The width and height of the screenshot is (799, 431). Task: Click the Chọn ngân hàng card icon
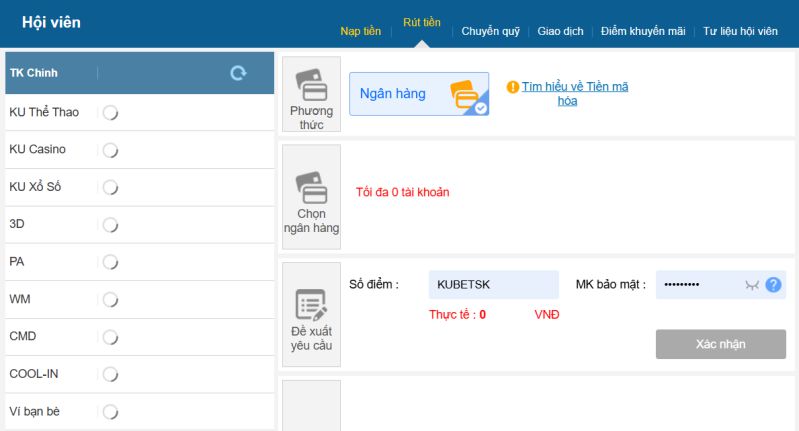click(312, 187)
